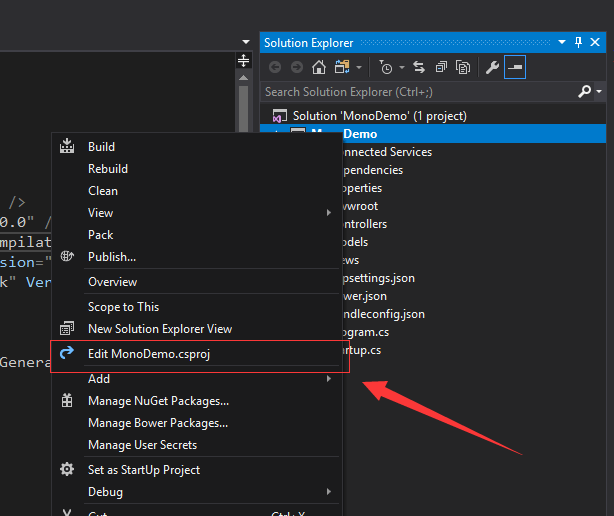Select bower.json in the tree
614x516 pixels.
[x=365, y=296]
